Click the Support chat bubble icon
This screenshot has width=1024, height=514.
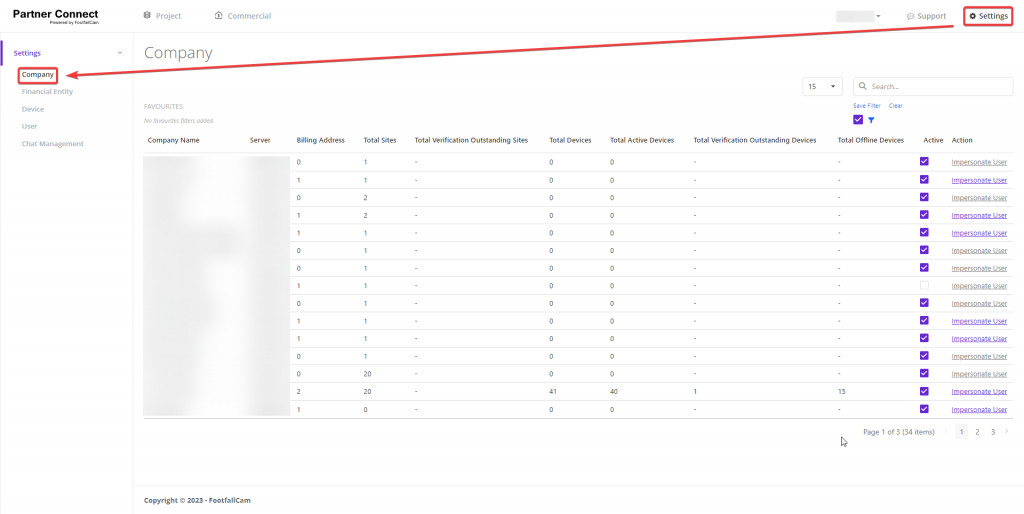[910, 16]
